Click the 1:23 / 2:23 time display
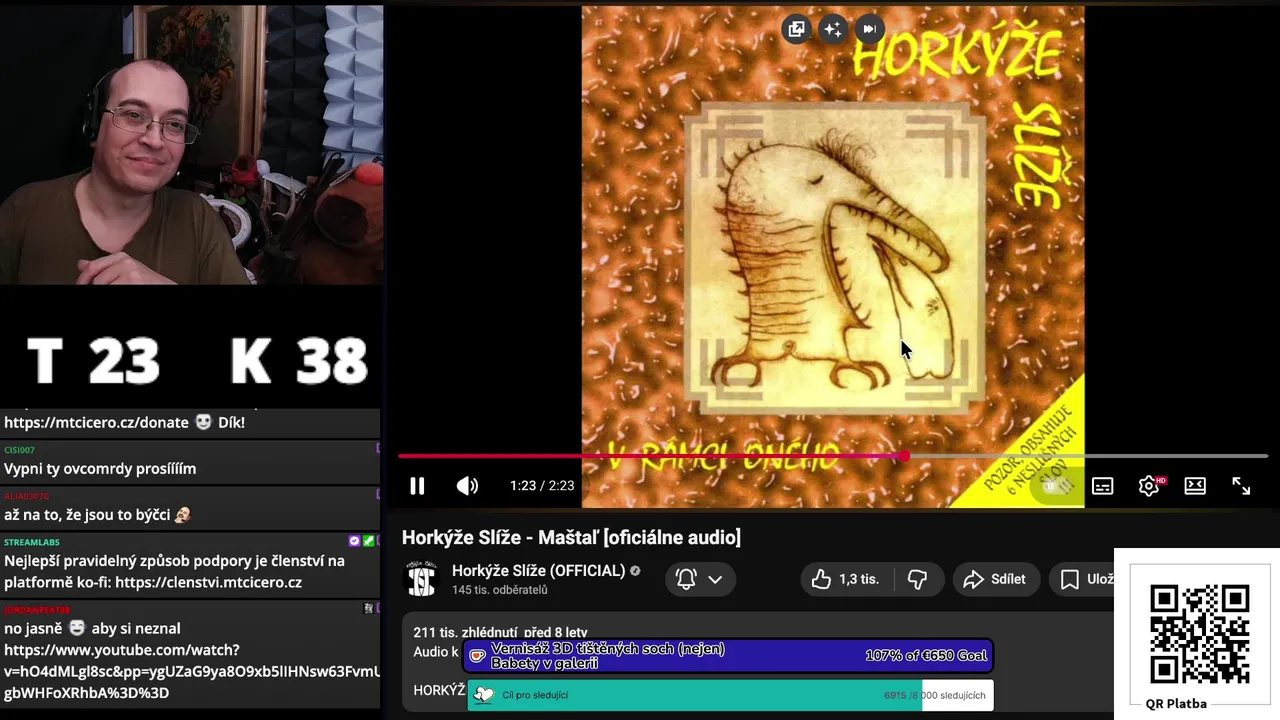1280x720 pixels. point(542,486)
